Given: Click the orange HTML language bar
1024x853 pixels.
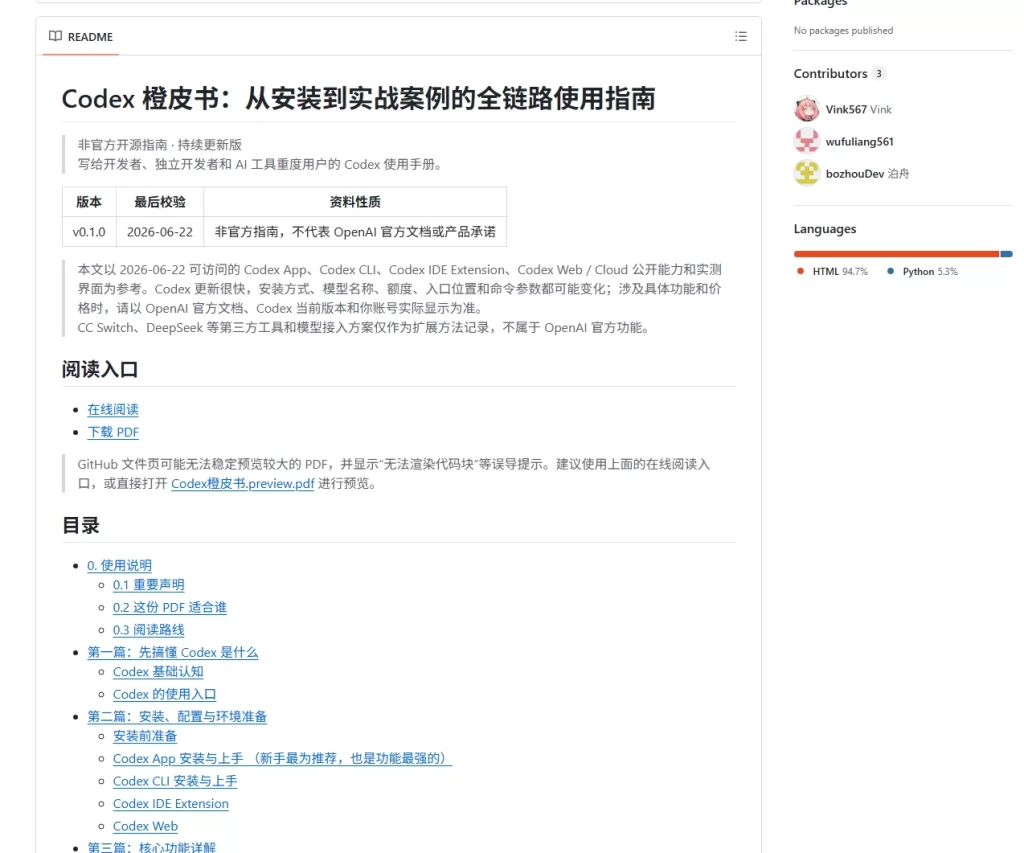Looking at the screenshot, I should click(x=896, y=254).
